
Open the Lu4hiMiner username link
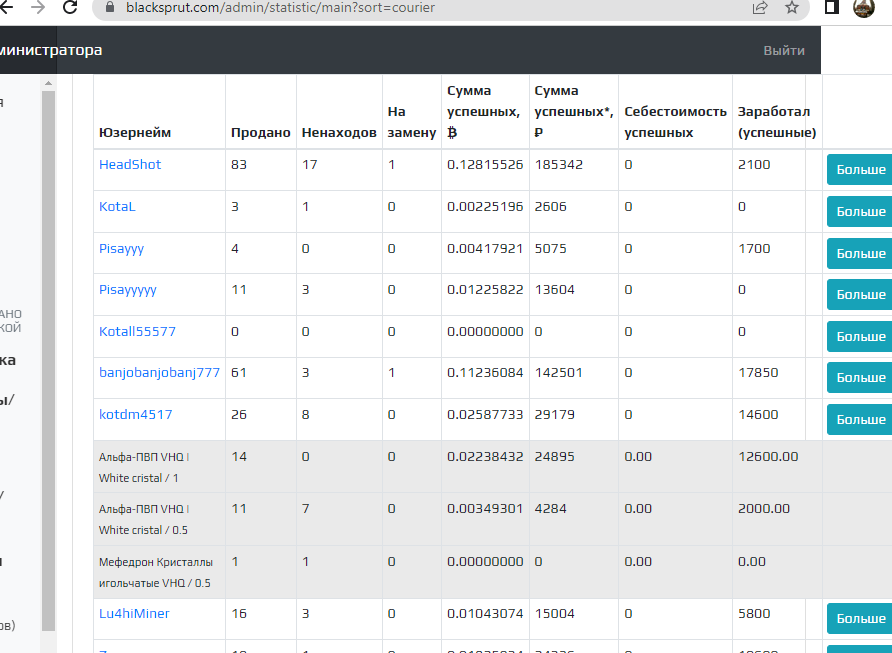134,614
